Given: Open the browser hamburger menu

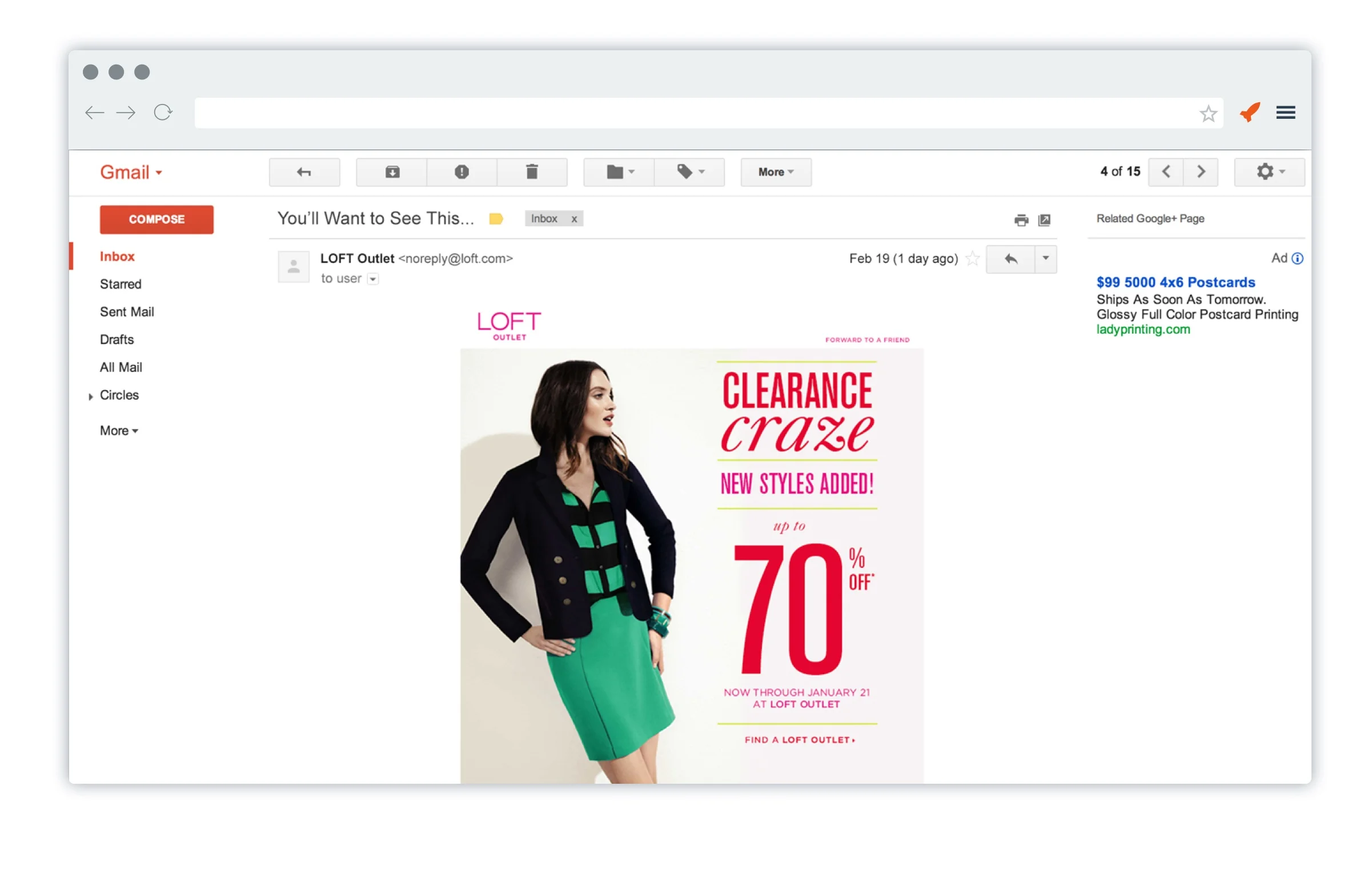Looking at the screenshot, I should coord(1286,113).
